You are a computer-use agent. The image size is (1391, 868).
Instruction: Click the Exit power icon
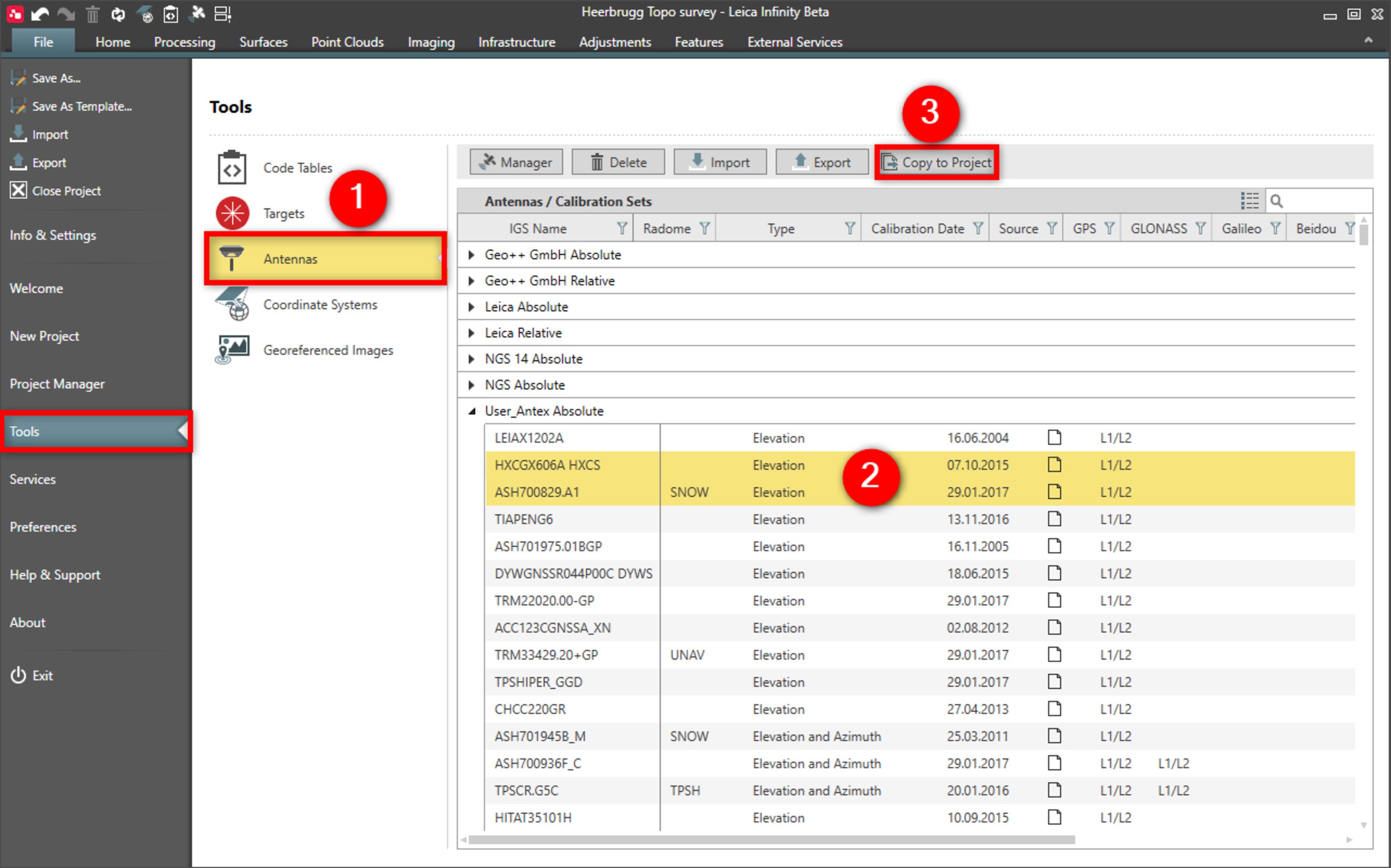(18, 675)
